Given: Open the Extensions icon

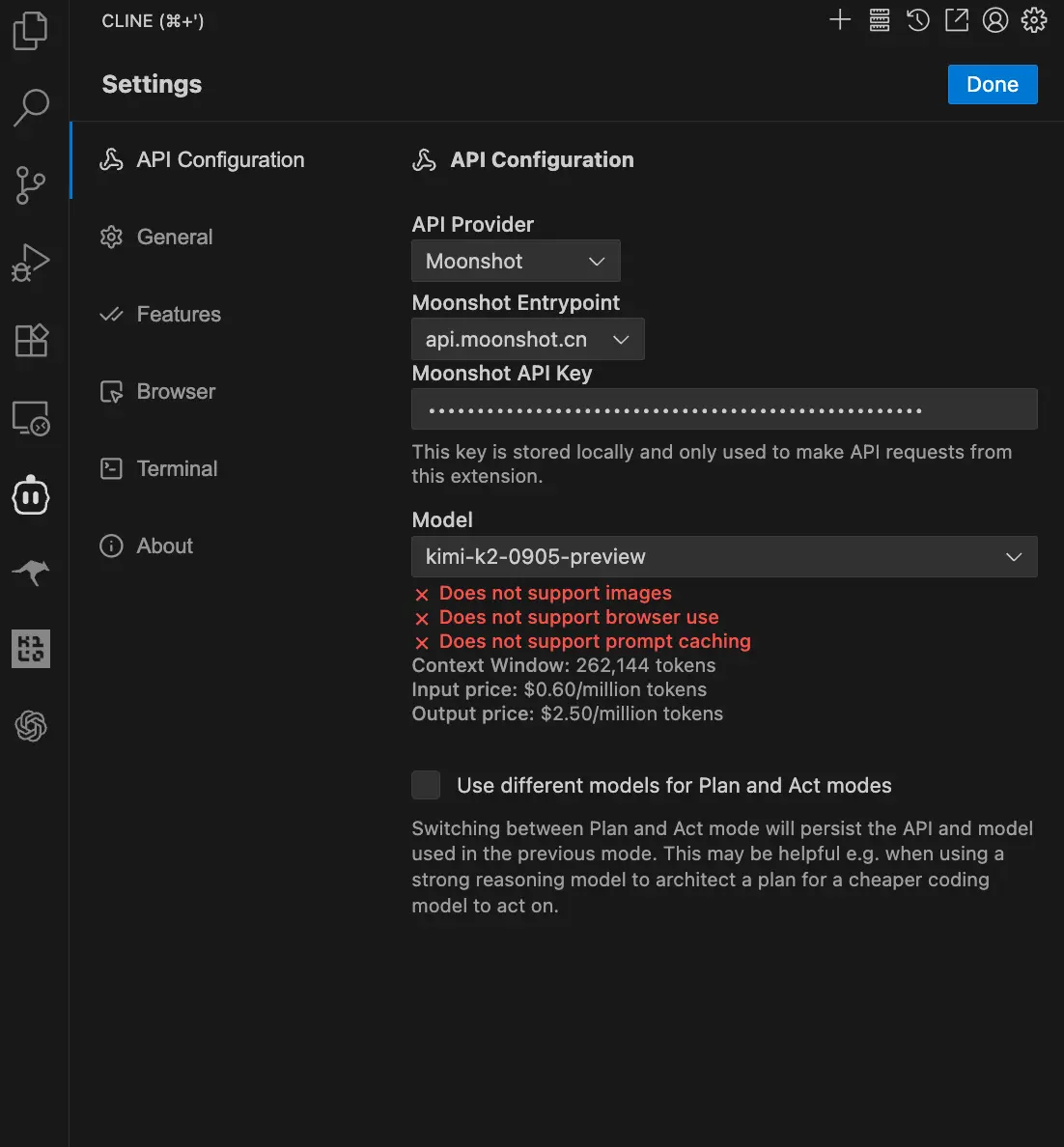Looking at the screenshot, I should tap(31, 340).
